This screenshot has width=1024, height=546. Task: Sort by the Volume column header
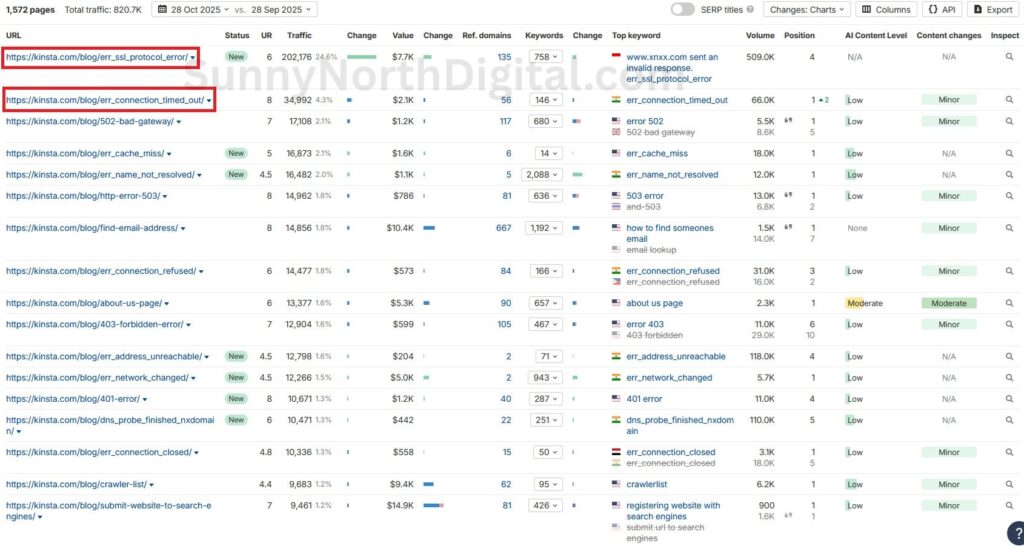pyautogui.click(x=760, y=35)
